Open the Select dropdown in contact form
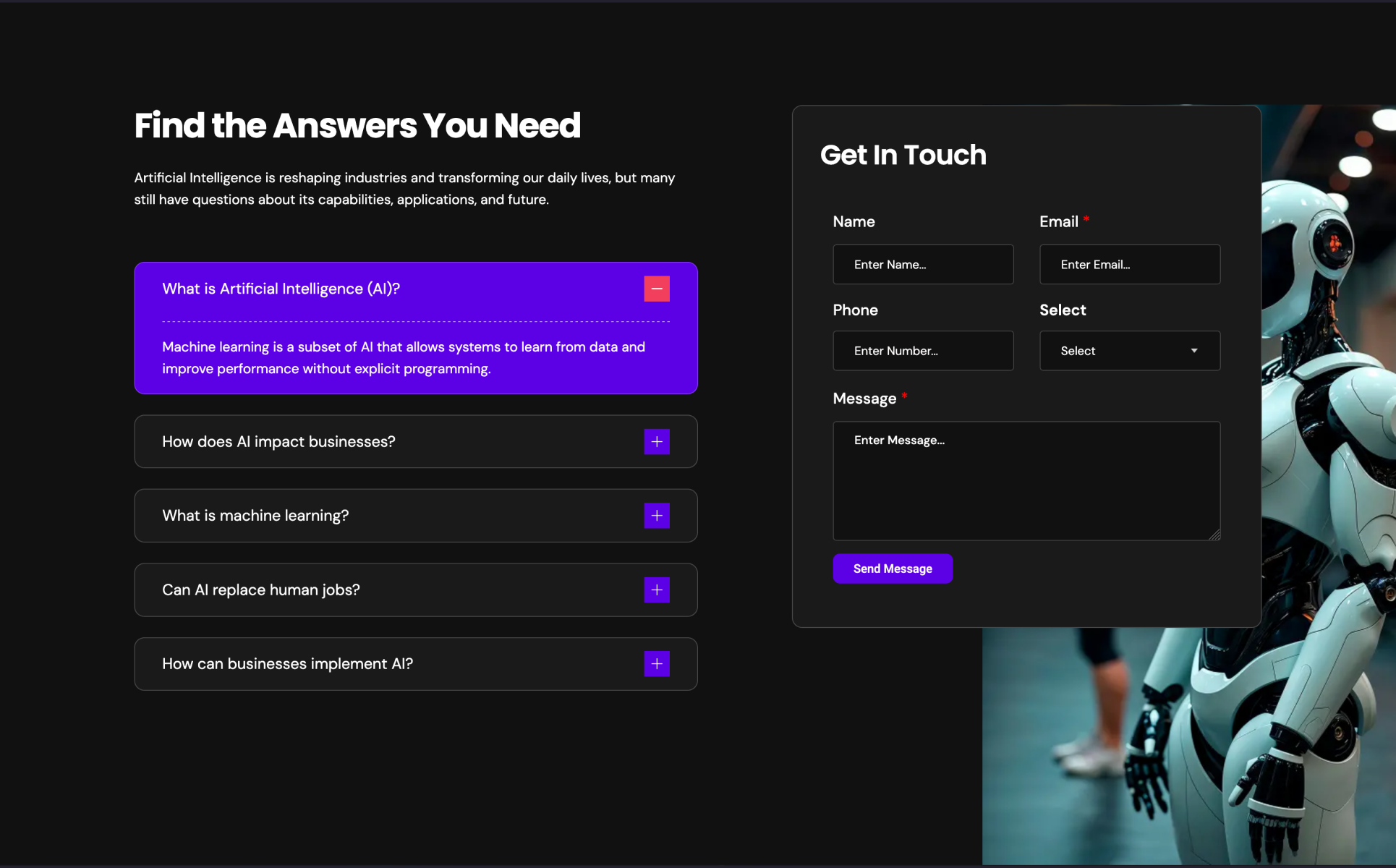 tap(1130, 351)
